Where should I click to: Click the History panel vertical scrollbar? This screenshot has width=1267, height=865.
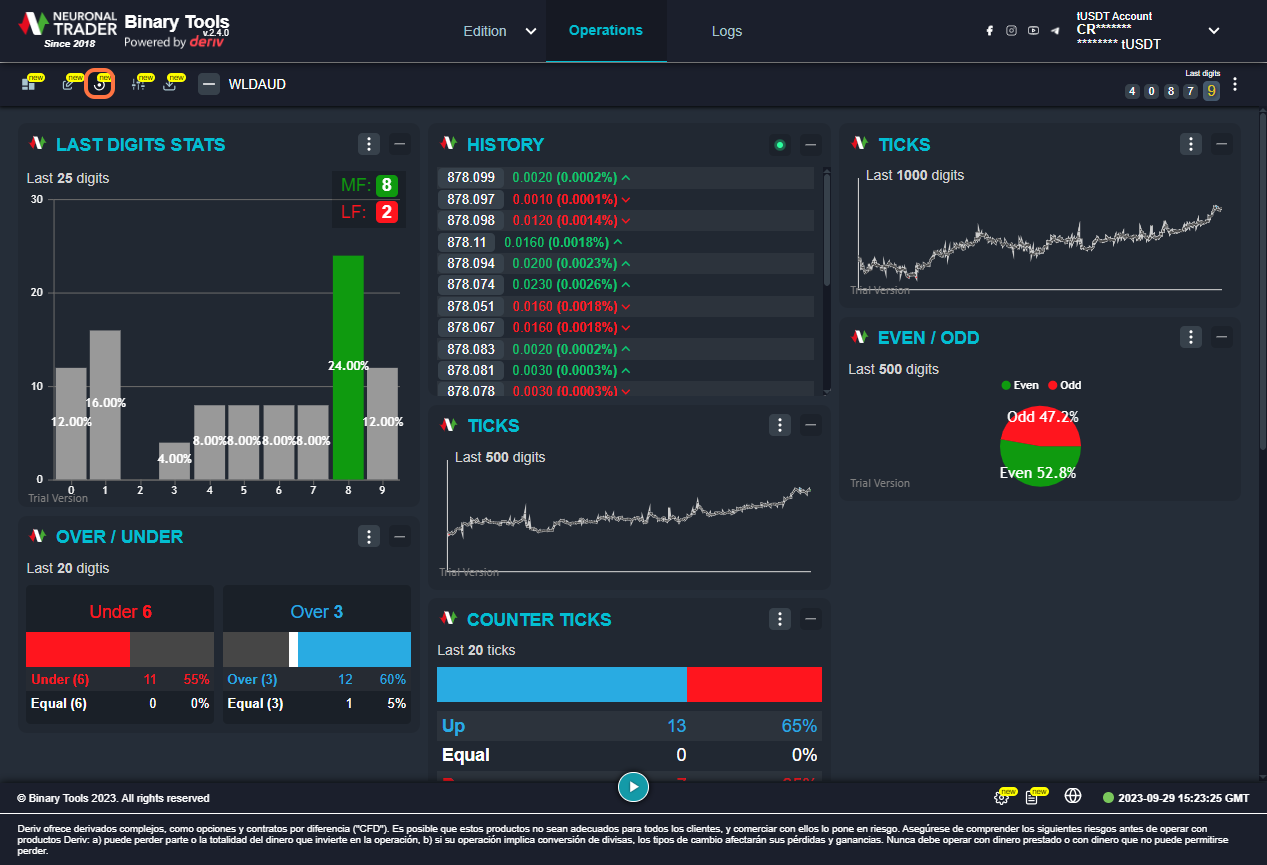826,230
